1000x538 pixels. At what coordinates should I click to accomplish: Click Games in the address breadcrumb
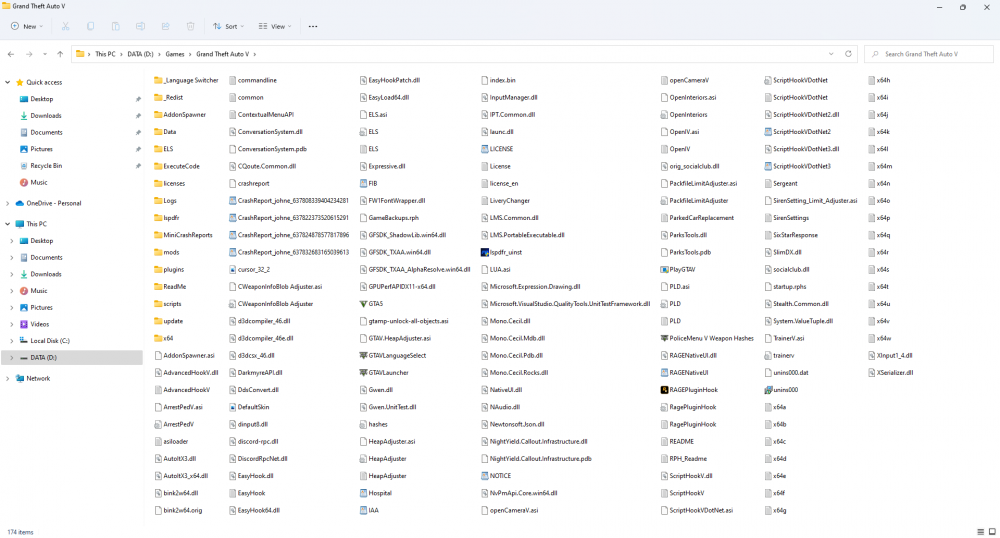[175, 54]
